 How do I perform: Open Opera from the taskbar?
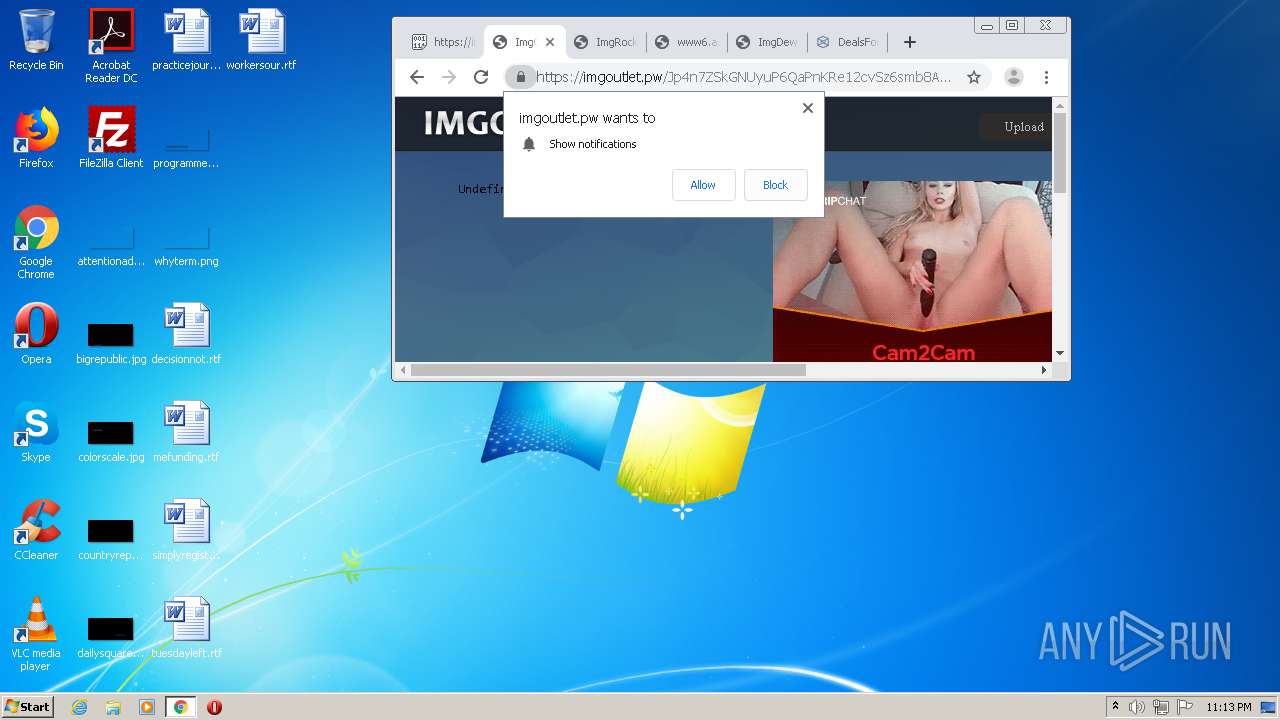[214, 707]
